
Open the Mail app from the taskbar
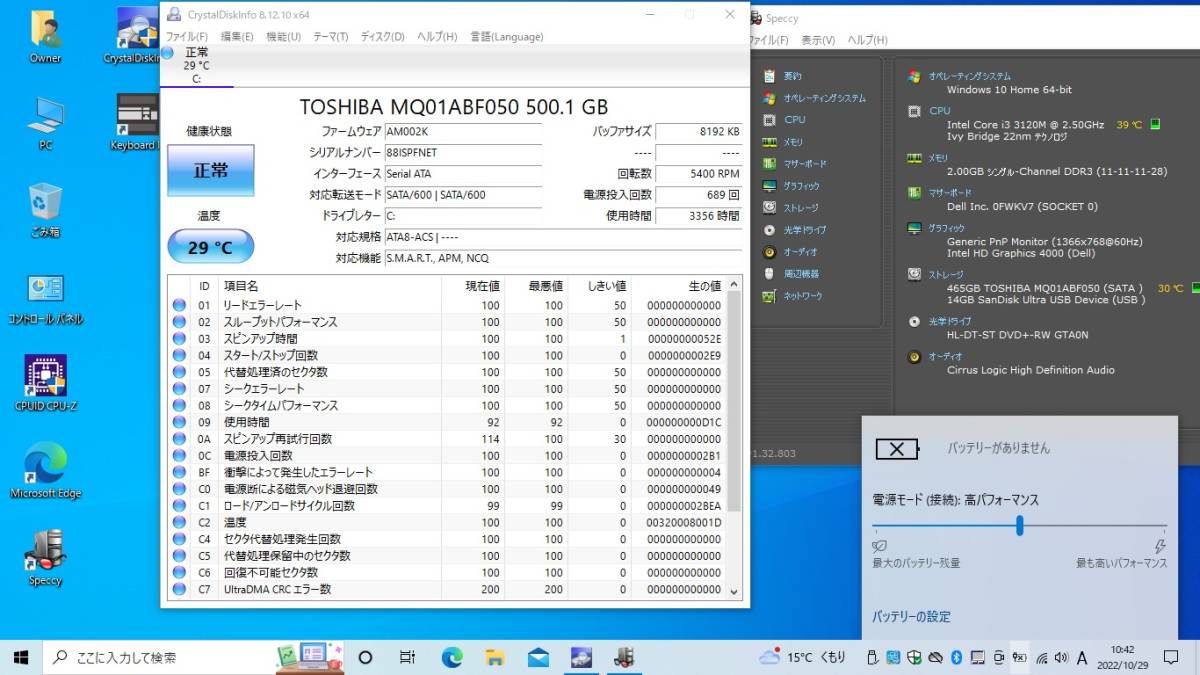click(538, 657)
